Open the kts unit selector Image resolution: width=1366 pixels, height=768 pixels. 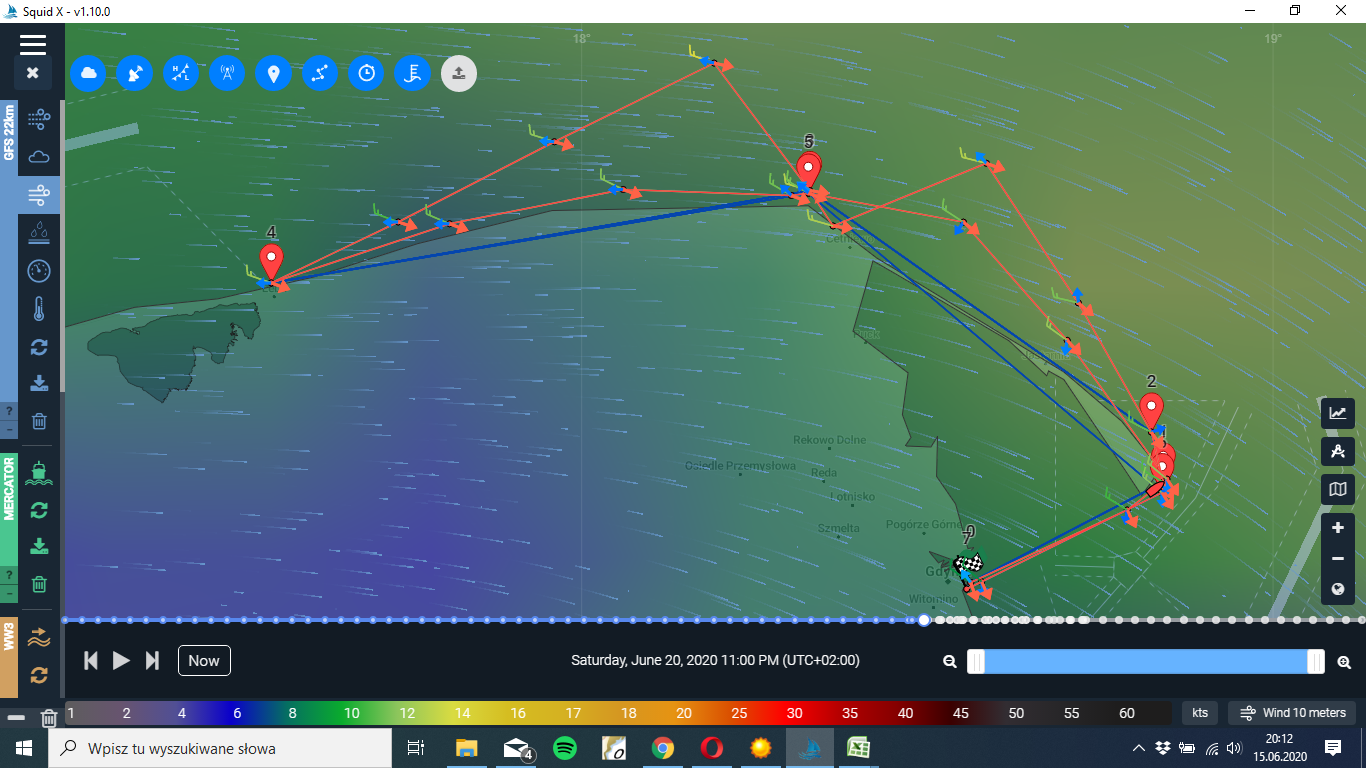click(1201, 713)
